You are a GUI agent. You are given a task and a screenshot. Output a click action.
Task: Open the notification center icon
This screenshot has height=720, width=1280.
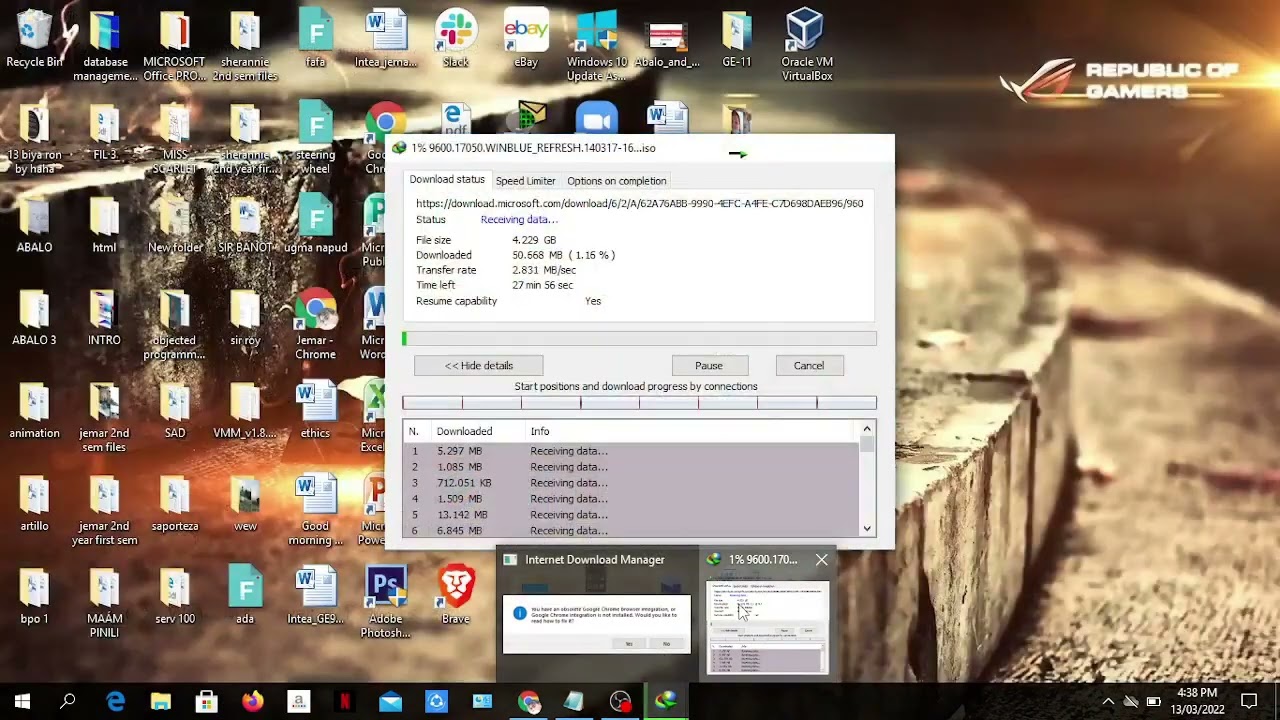click(x=1249, y=702)
